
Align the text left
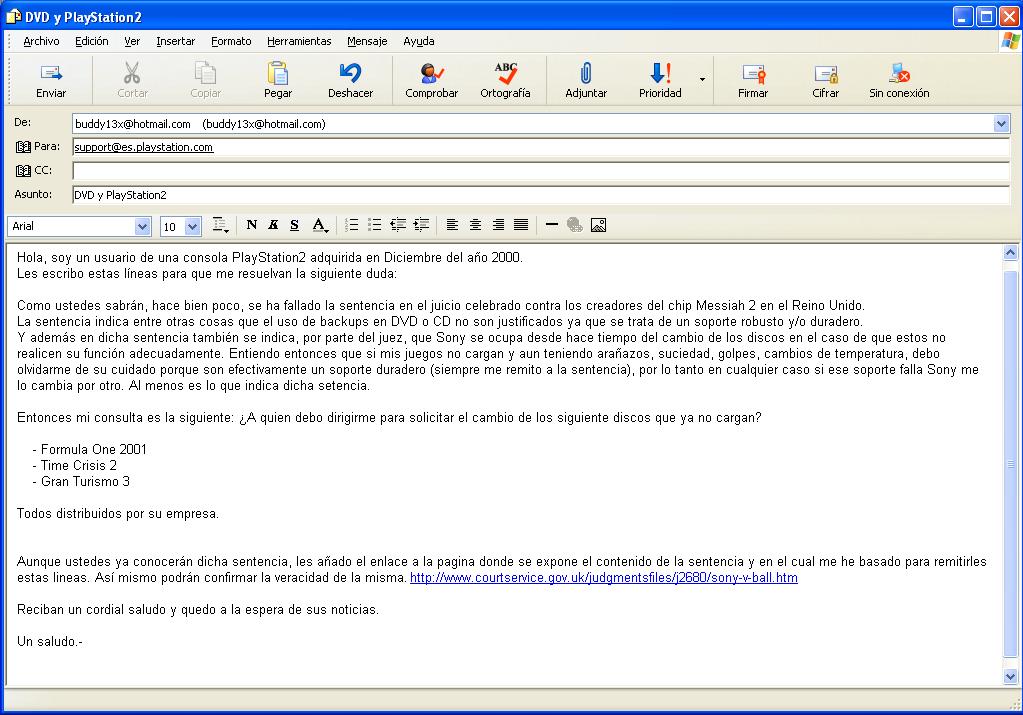pos(452,225)
